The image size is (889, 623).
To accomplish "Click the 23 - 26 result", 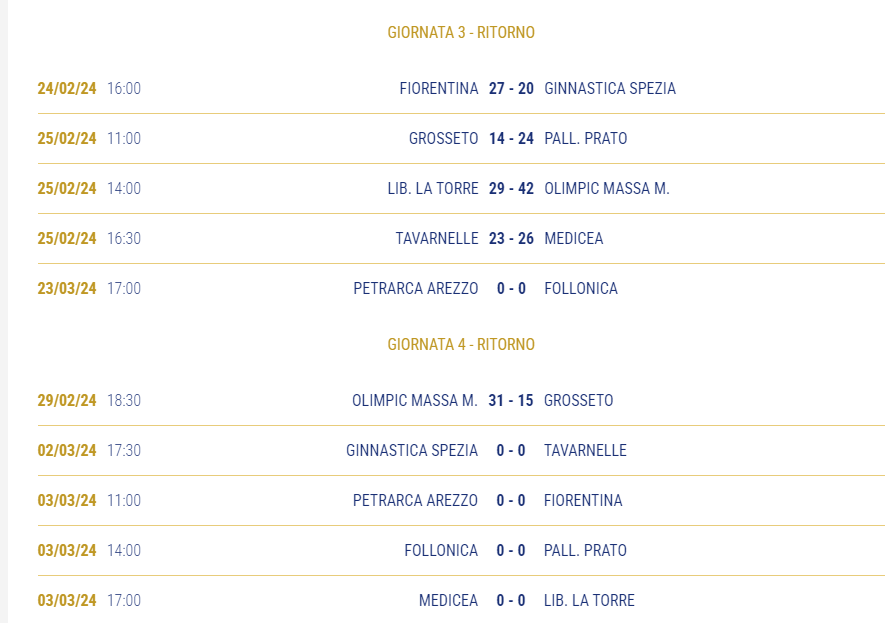I will [x=511, y=238].
